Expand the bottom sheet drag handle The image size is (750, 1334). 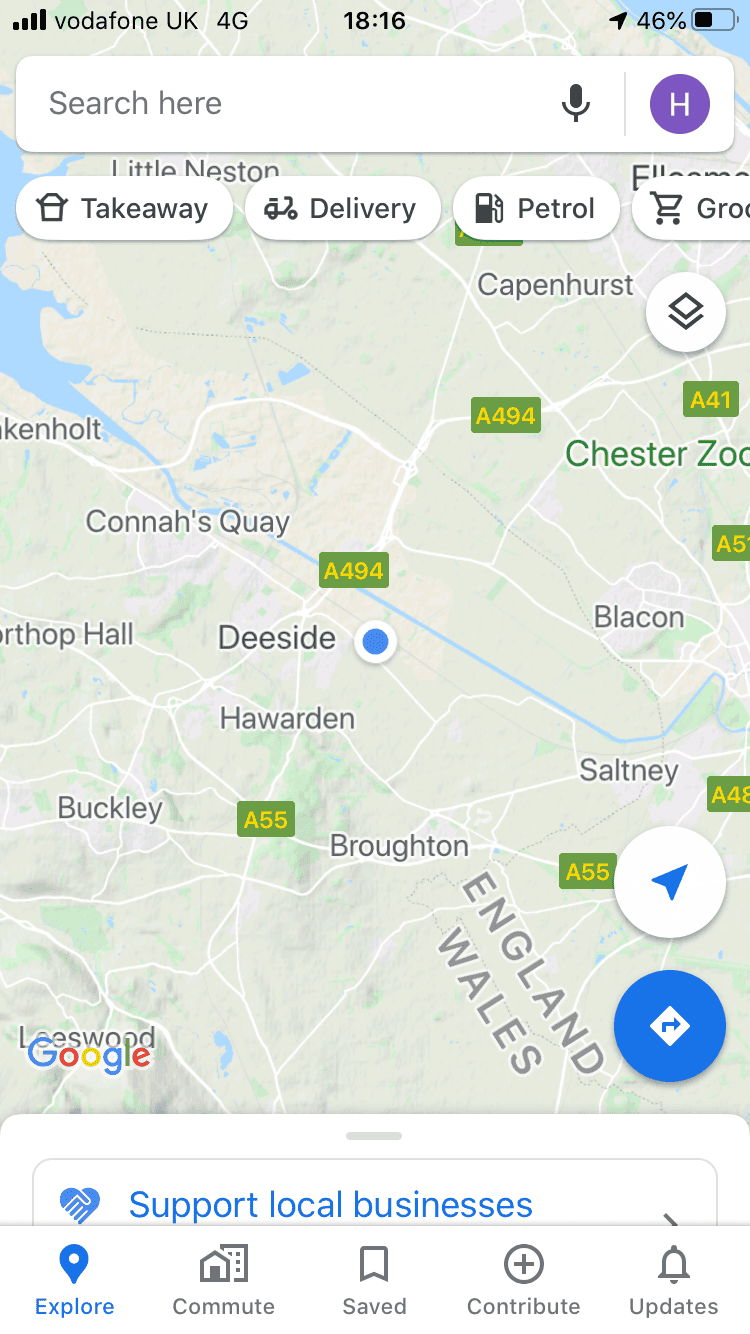tap(374, 1136)
